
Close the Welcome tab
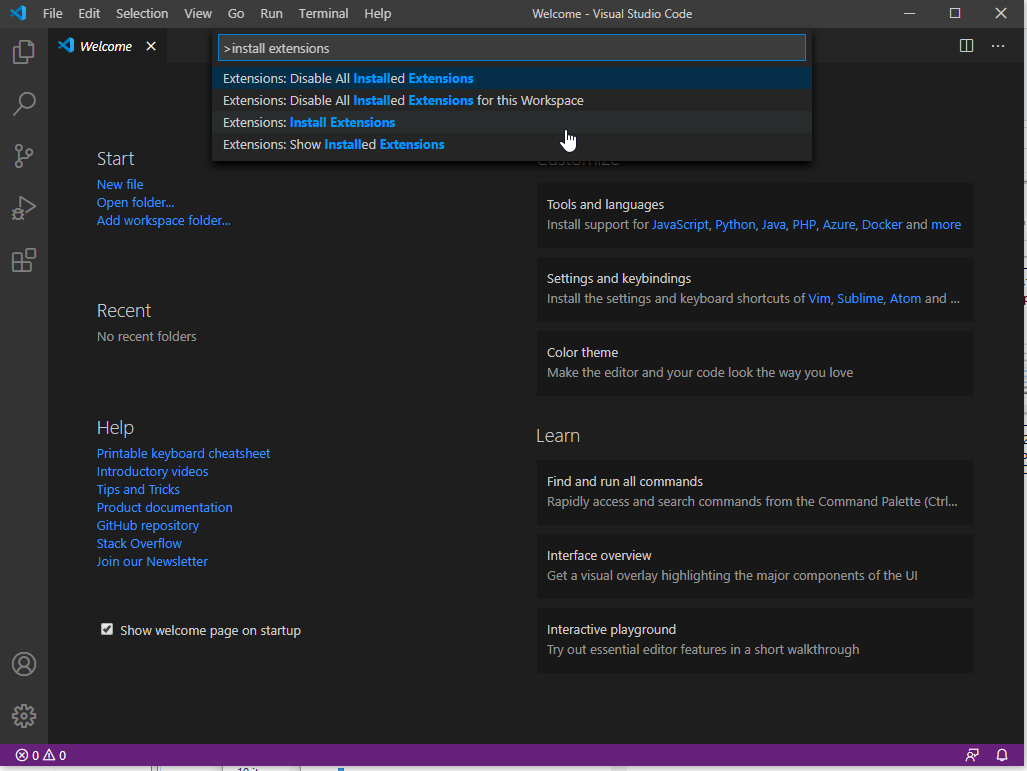[x=151, y=46]
